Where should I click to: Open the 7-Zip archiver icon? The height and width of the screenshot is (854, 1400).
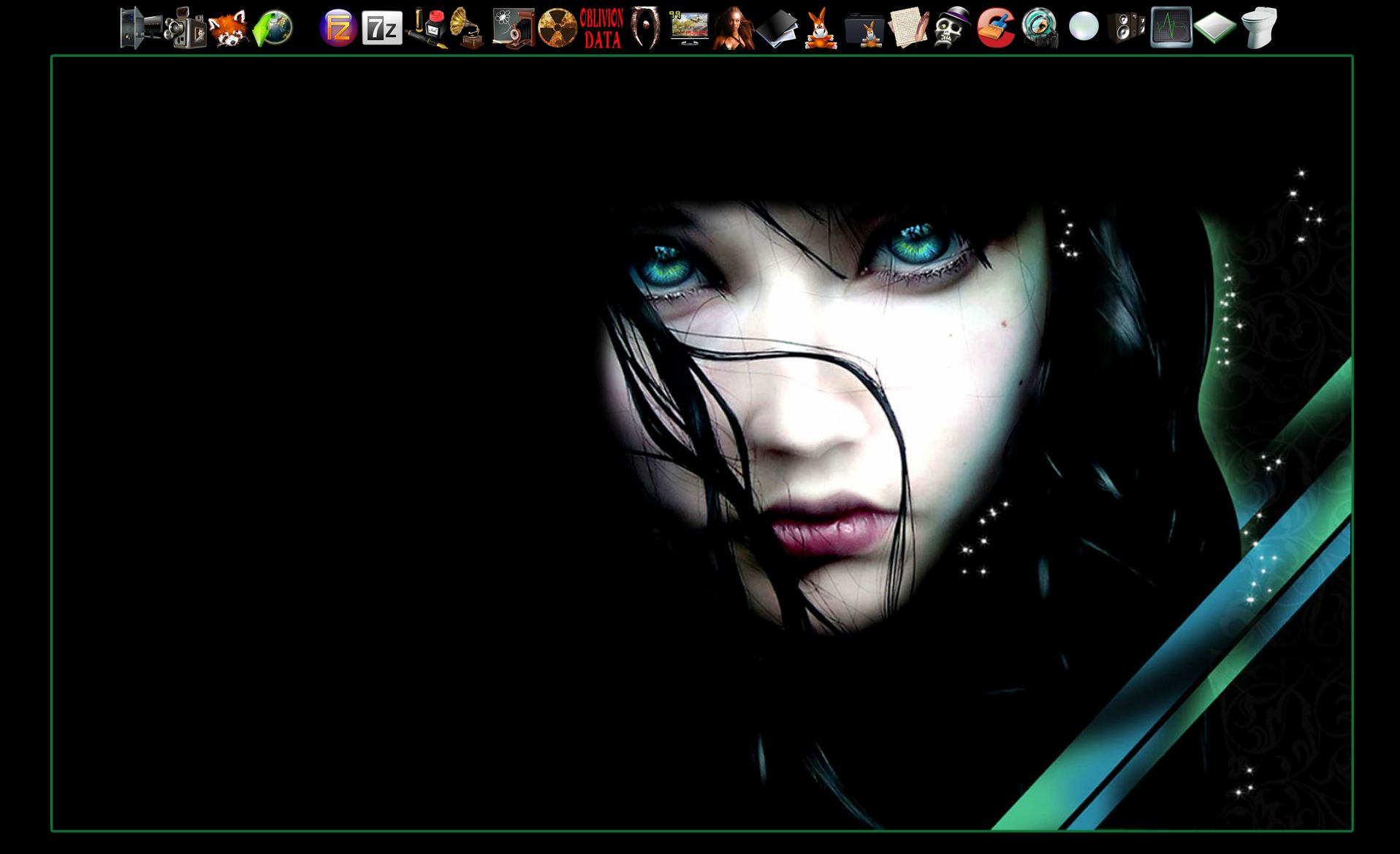(x=382, y=28)
